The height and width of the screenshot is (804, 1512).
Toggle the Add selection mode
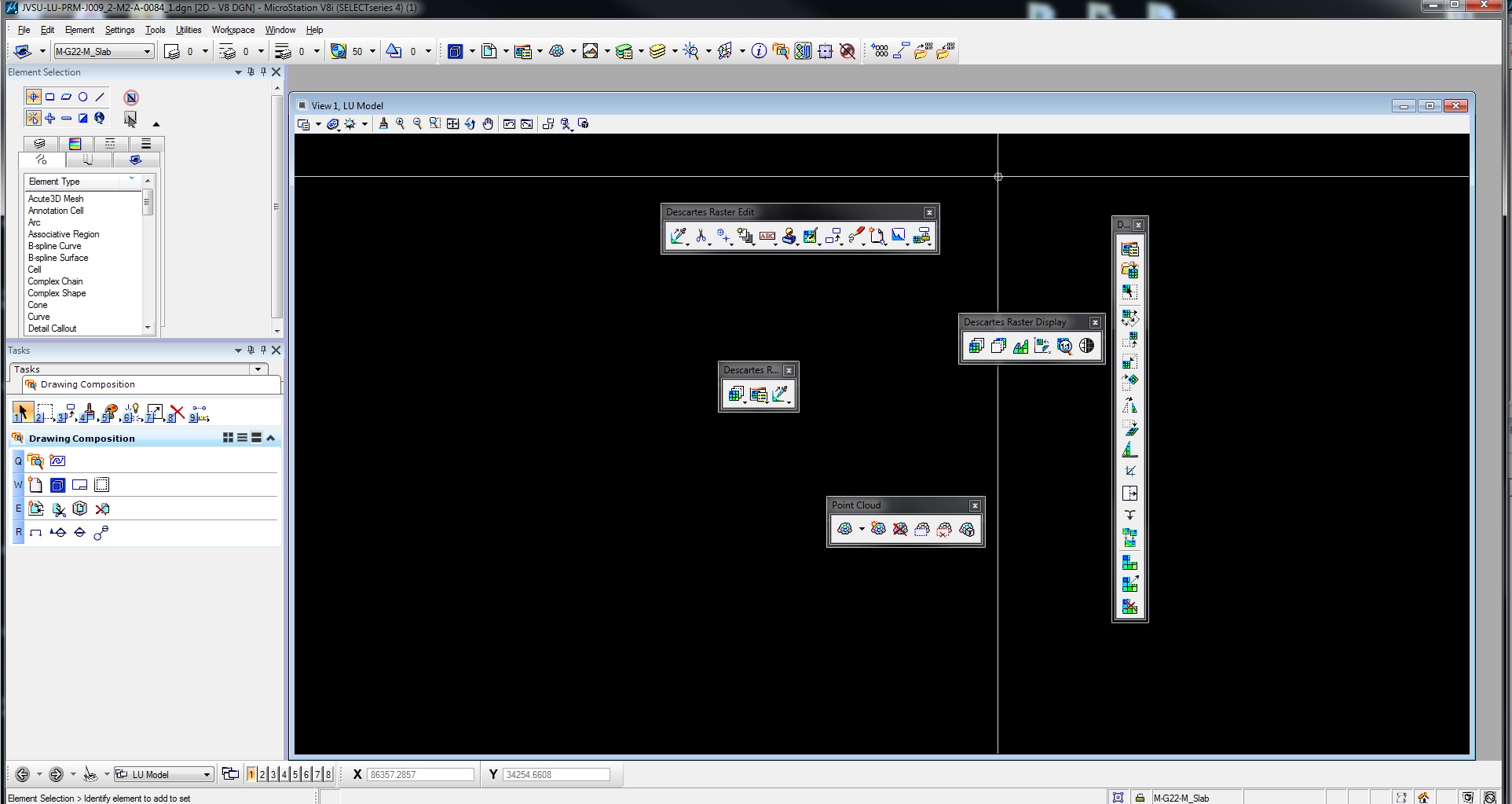point(49,118)
